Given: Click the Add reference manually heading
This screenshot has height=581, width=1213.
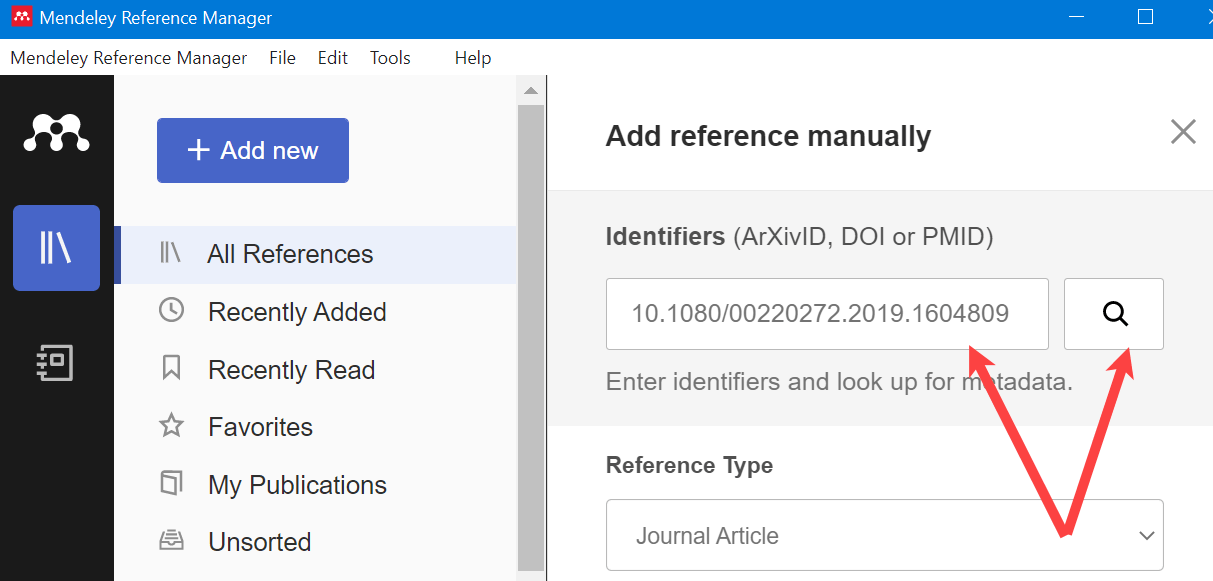Looking at the screenshot, I should click(768, 136).
